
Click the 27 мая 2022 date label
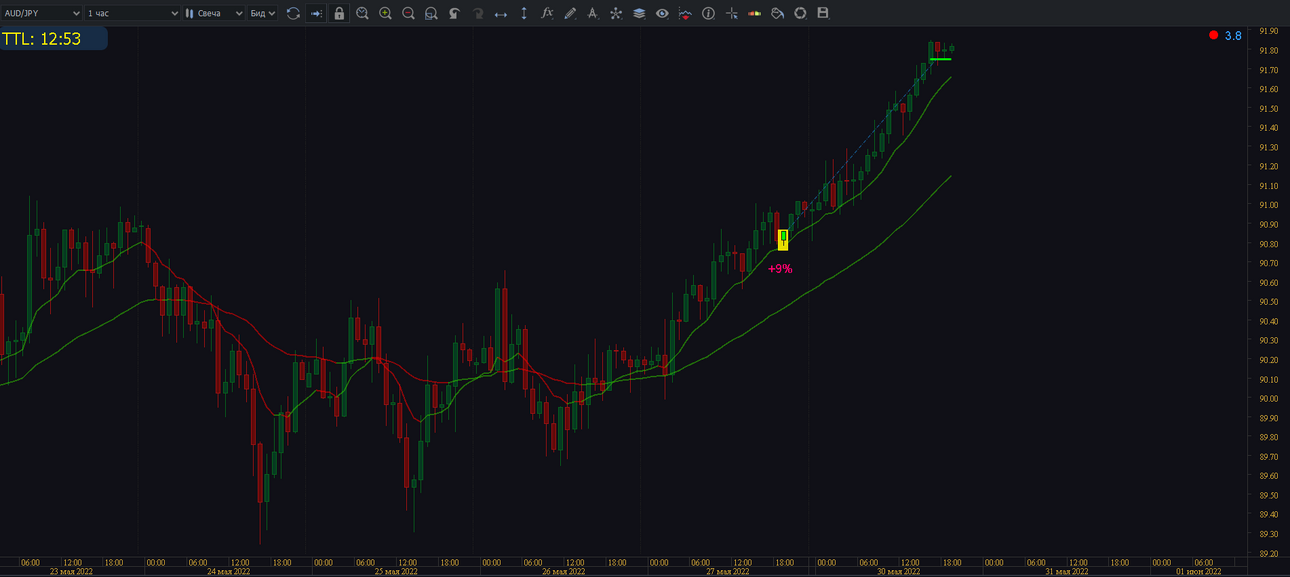[x=728, y=572]
